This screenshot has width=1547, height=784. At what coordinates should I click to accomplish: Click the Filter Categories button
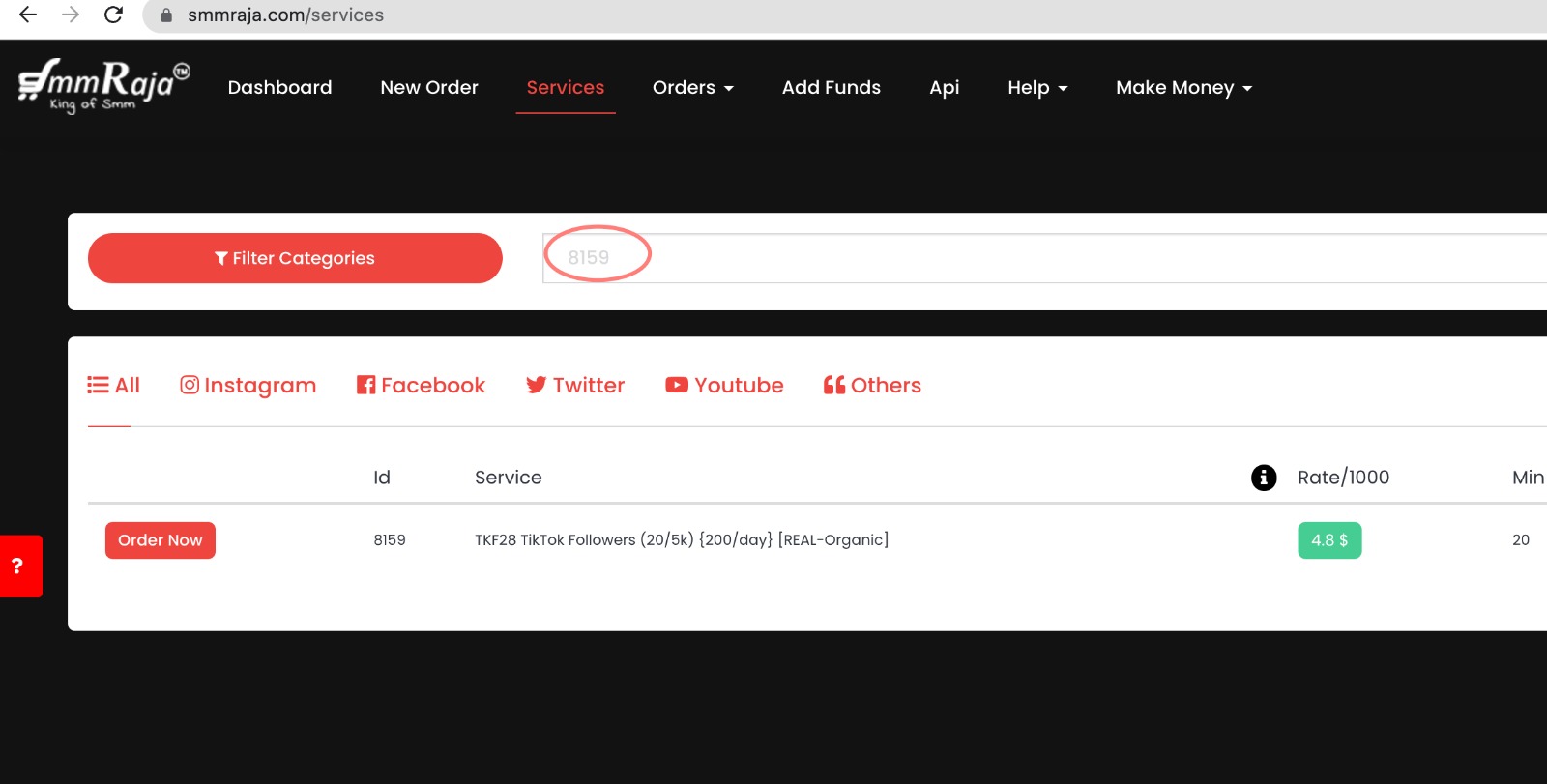pos(295,258)
